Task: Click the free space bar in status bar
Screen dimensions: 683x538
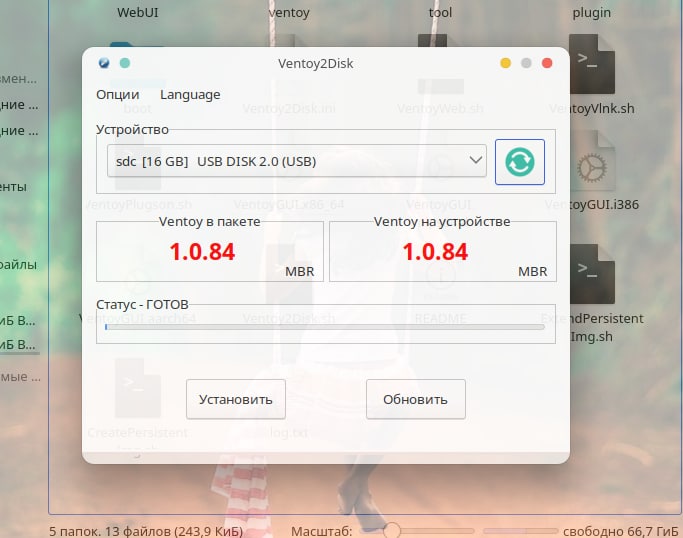Action: tap(521, 531)
